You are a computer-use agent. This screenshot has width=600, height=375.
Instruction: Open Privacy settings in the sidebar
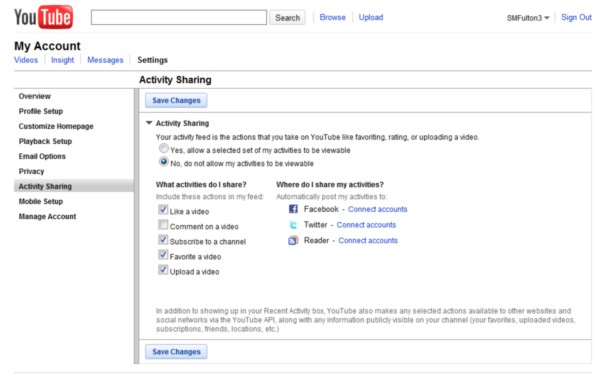click(x=31, y=171)
